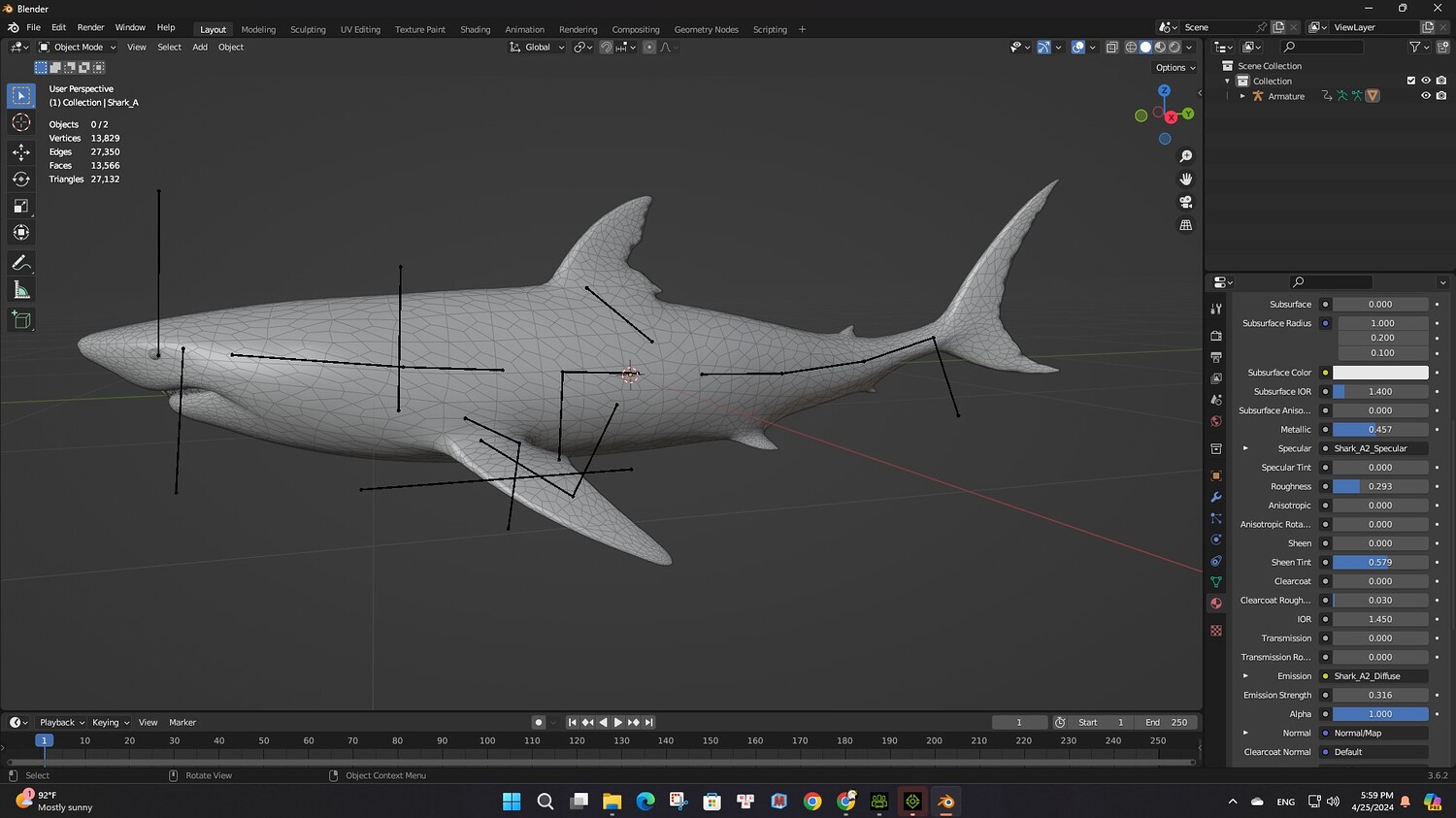The width and height of the screenshot is (1456, 818).
Task: Toggle camera view with the camera gizmo
Action: point(1186,202)
